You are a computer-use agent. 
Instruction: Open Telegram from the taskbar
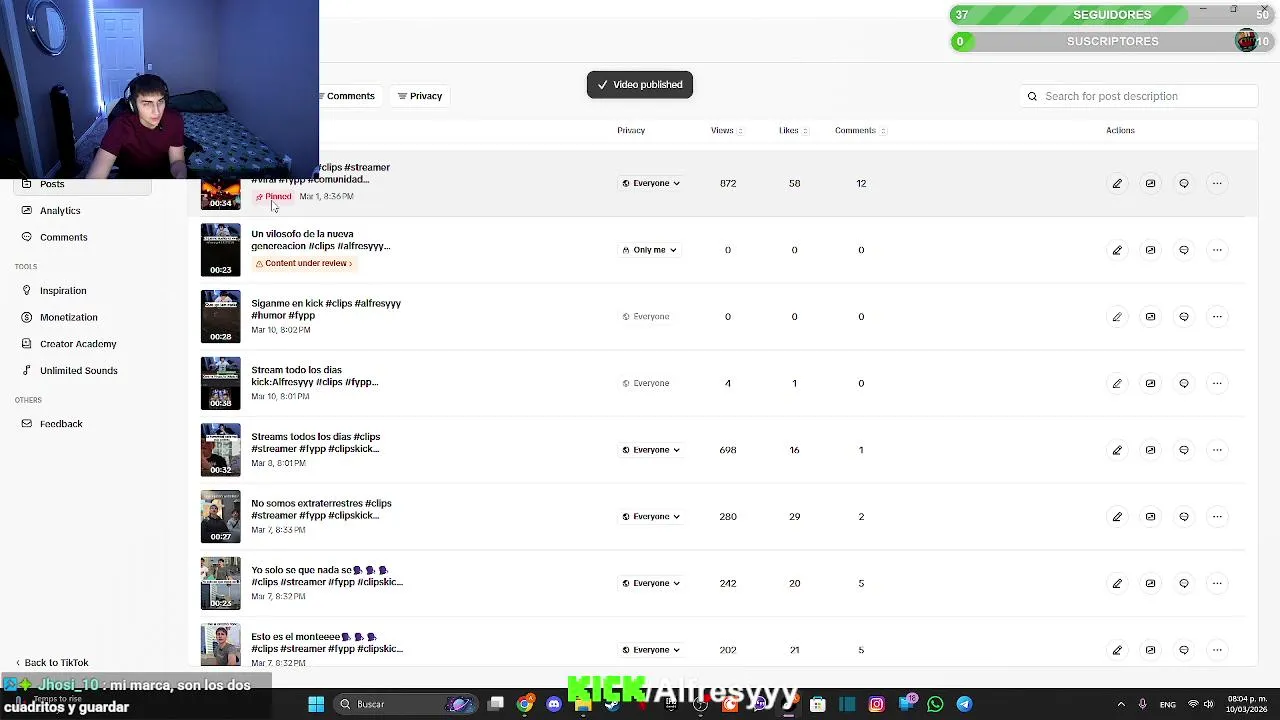964,704
